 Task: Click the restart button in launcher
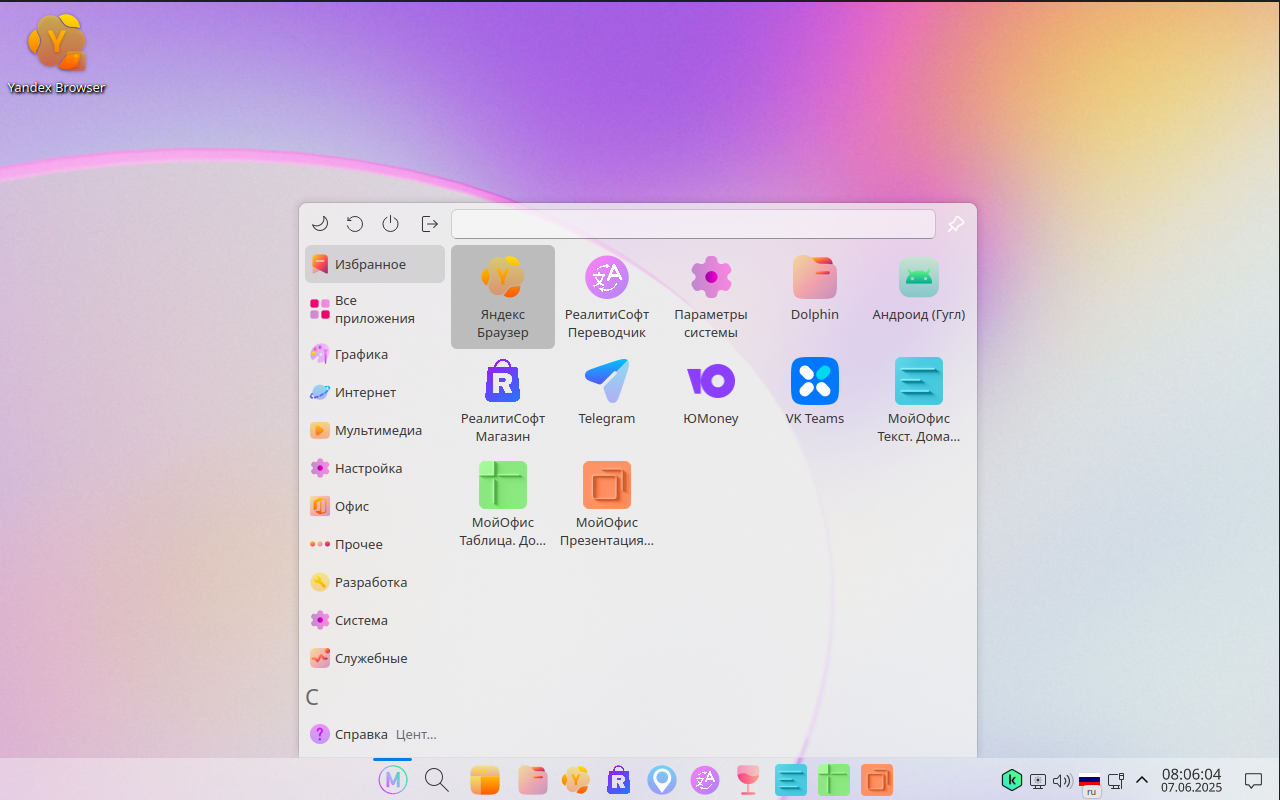355,224
